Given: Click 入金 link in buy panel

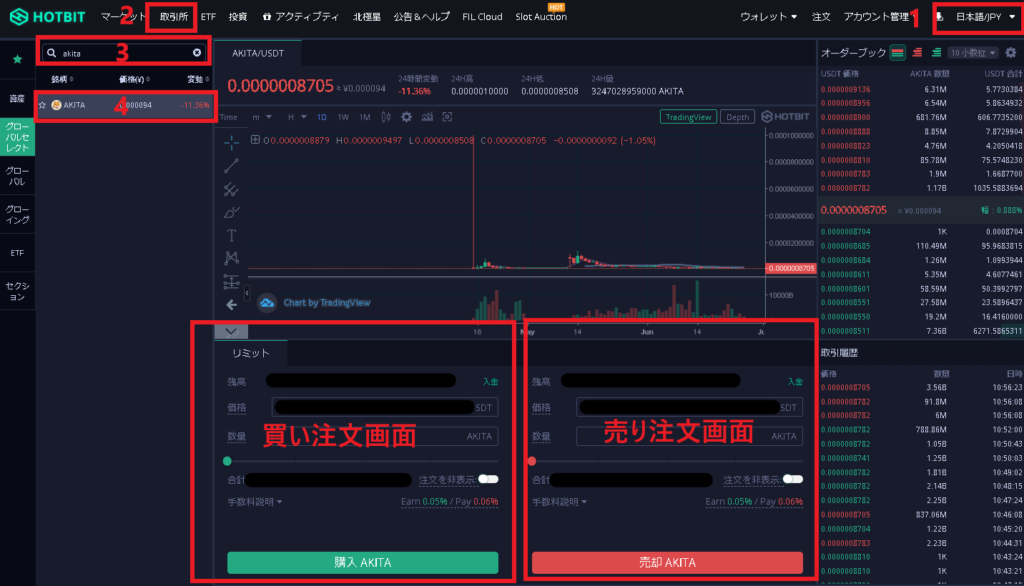Looking at the screenshot, I should coord(490,382).
